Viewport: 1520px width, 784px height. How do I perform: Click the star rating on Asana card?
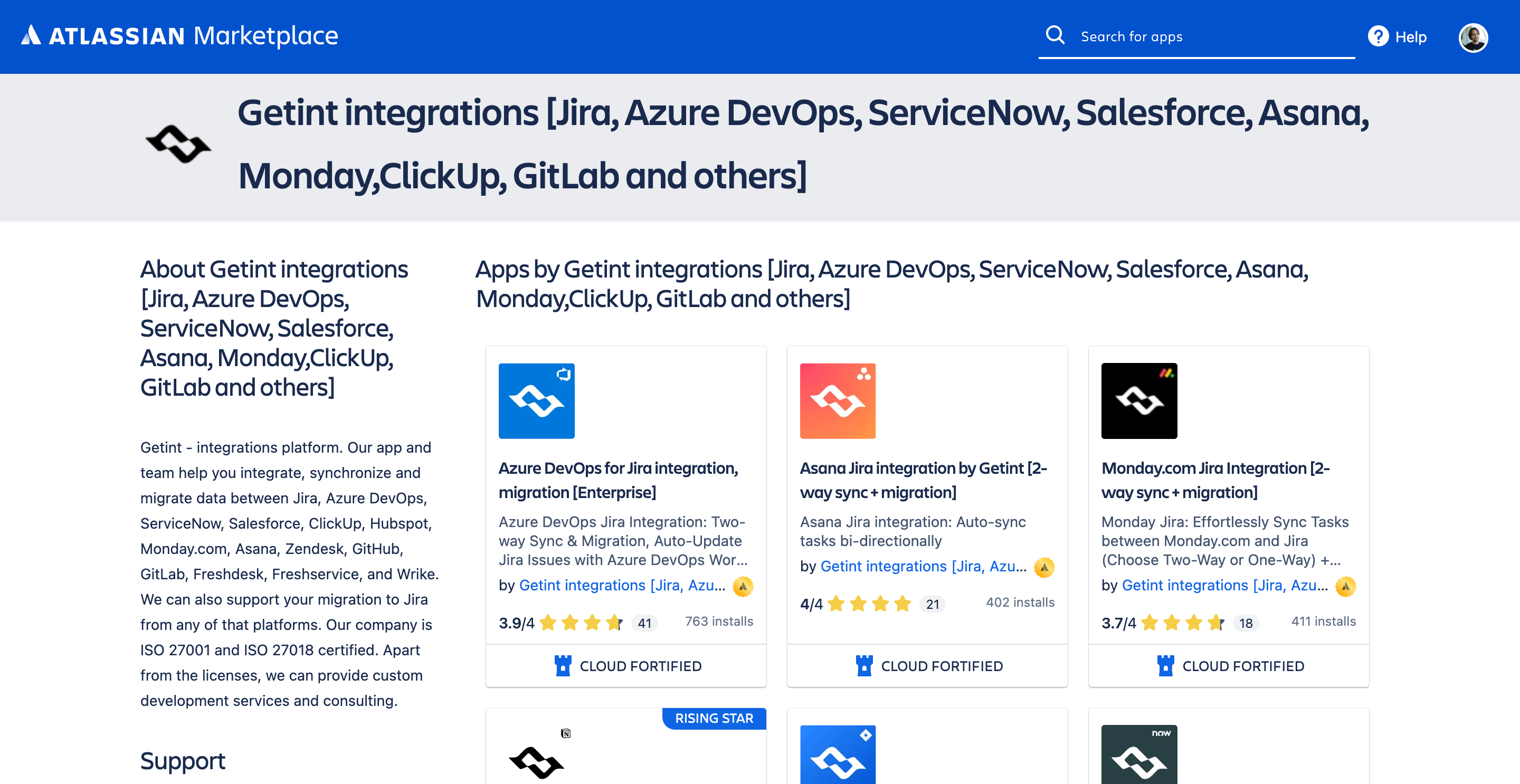869,604
